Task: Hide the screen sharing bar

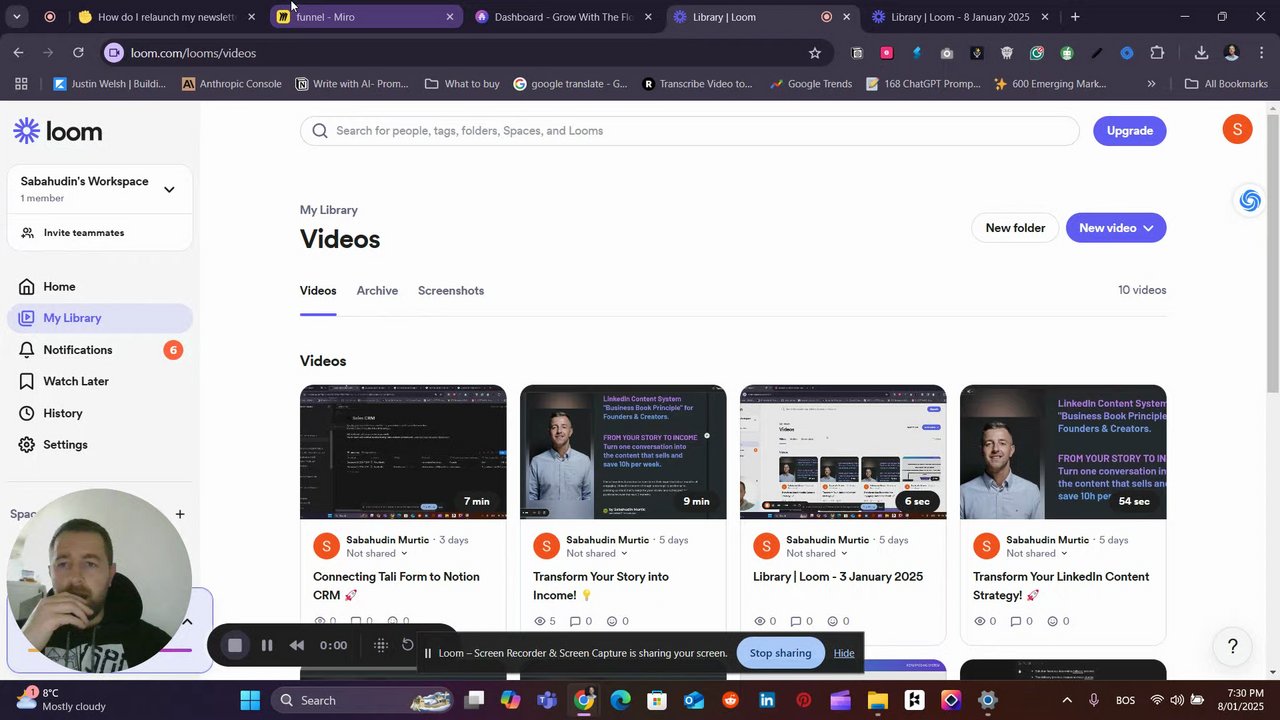Action: (x=844, y=653)
